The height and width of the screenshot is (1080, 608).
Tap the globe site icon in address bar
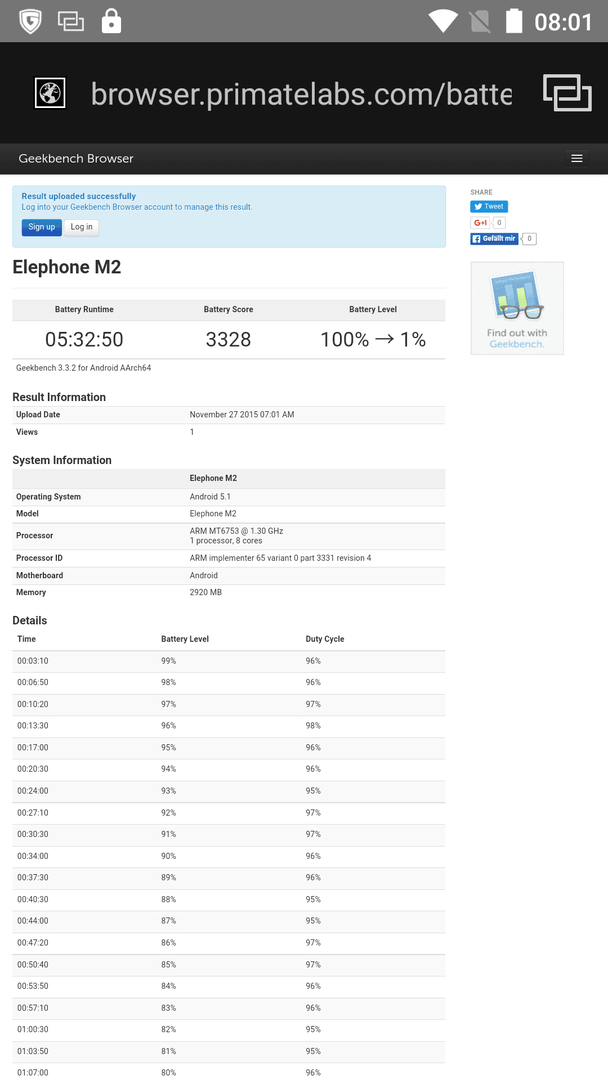tap(50, 92)
